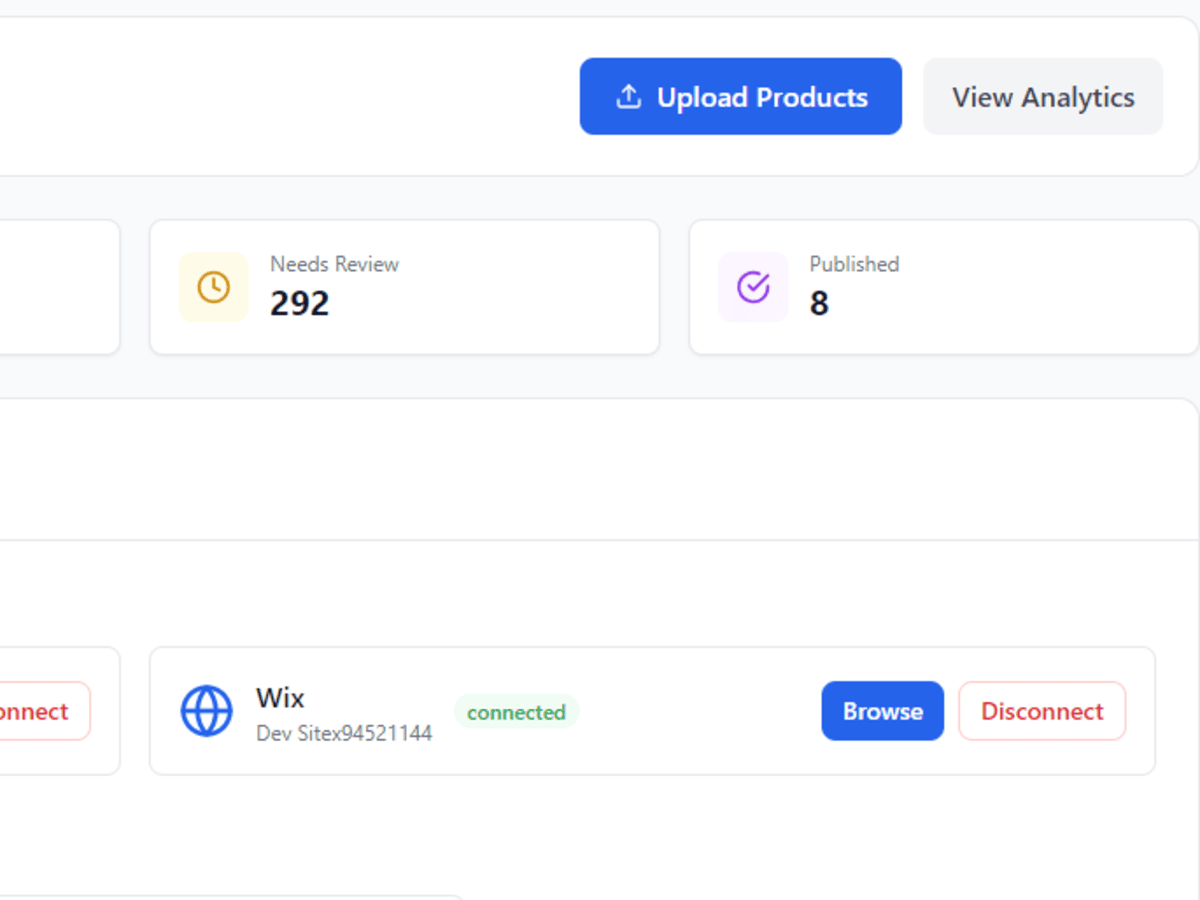
Task: Click the green connected status badge
Action: [x=516, y=712]
